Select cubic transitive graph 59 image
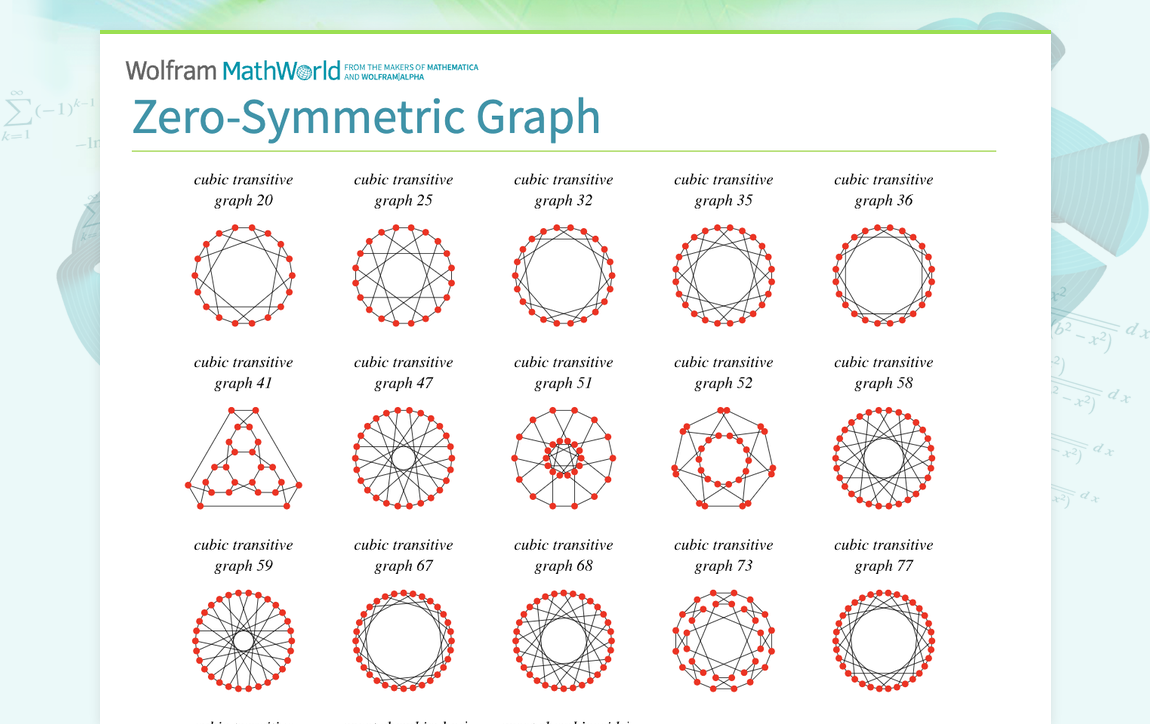Image resolution: width=1150 pixels, height=724 pixels. 243,641
